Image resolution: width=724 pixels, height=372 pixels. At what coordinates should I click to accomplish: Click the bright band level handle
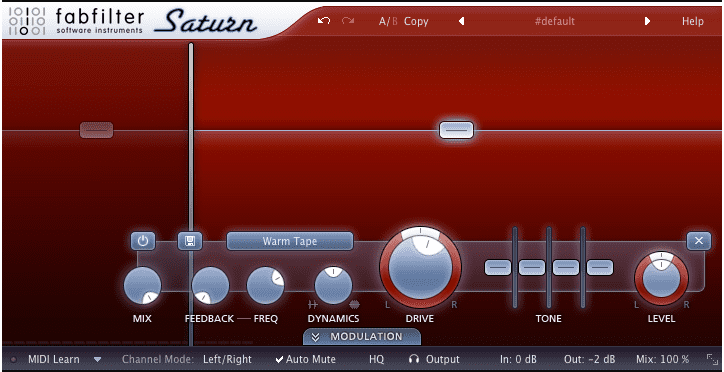pos(456,130)
